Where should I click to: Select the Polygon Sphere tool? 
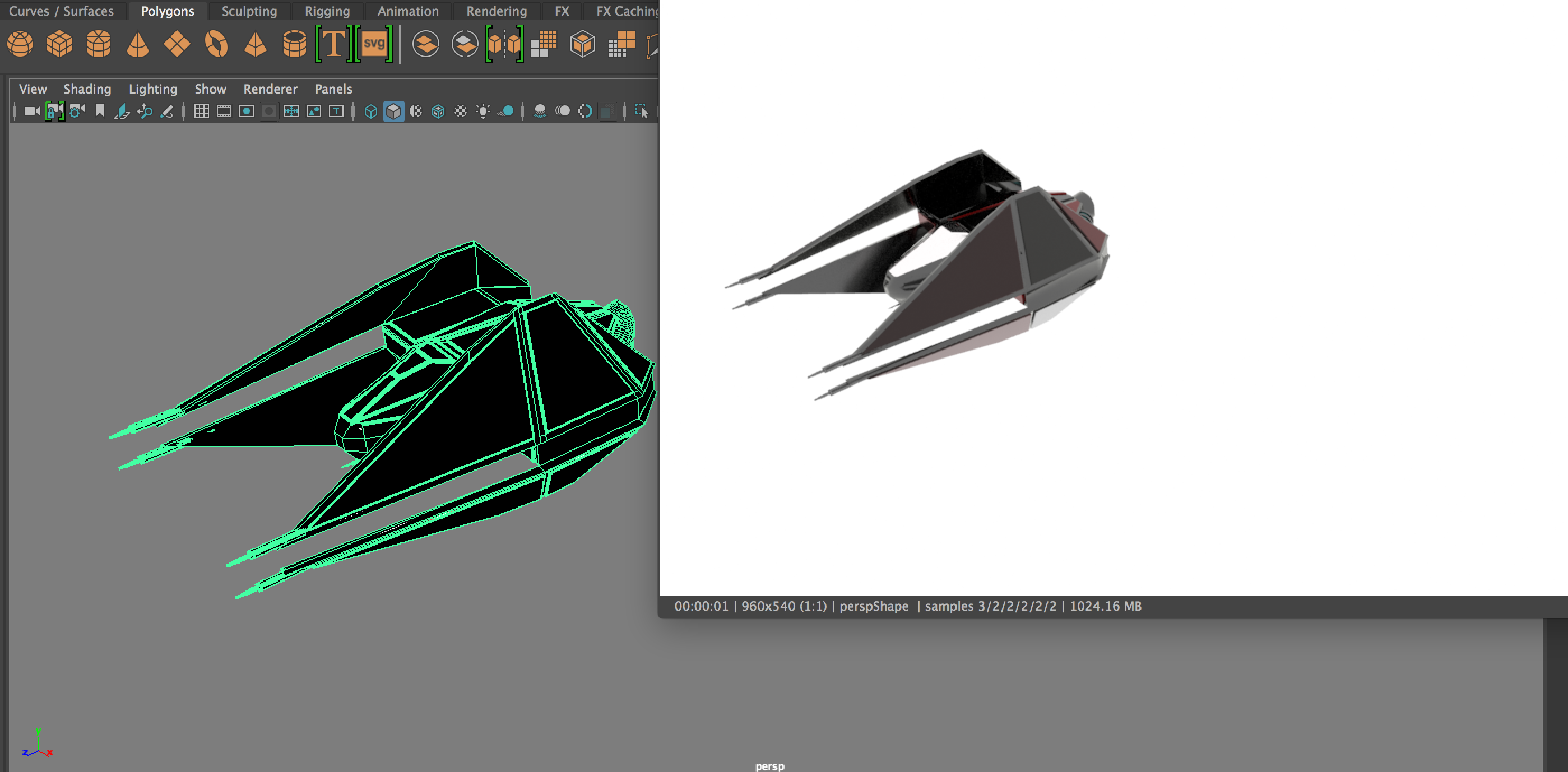tap(20, 44)
